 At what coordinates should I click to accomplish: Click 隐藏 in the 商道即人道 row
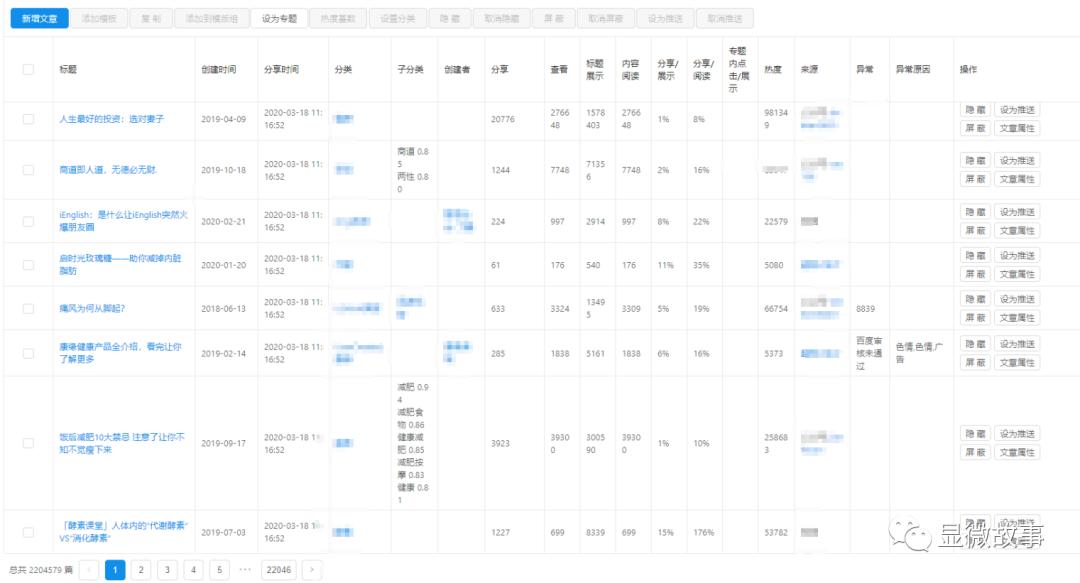point(975,161)
